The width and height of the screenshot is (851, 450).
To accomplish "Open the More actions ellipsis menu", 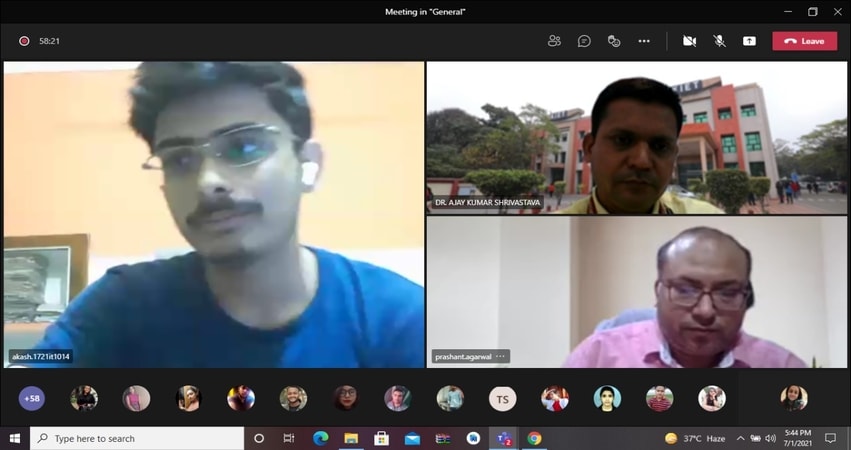I will (x=644, y=41).
